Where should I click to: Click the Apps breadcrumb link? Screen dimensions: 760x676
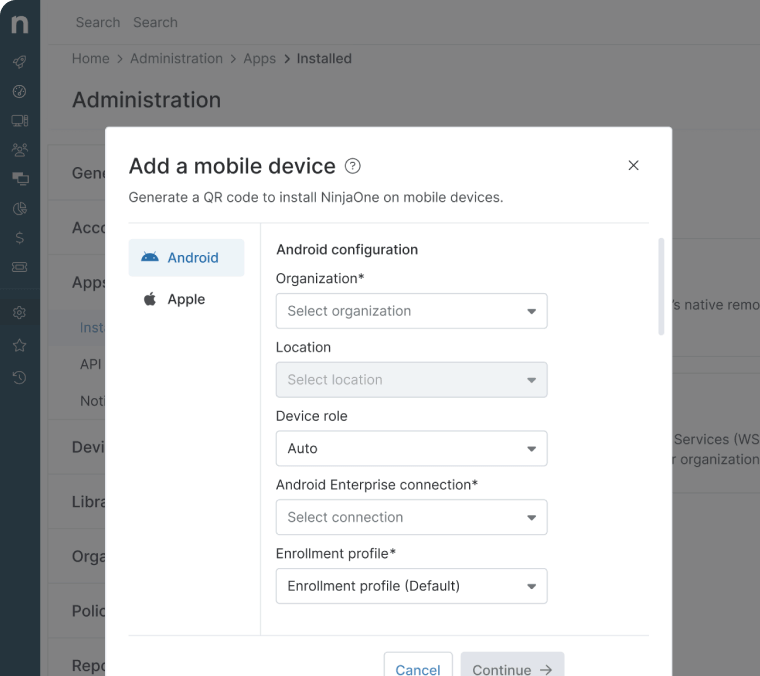(x=259, y=59)
